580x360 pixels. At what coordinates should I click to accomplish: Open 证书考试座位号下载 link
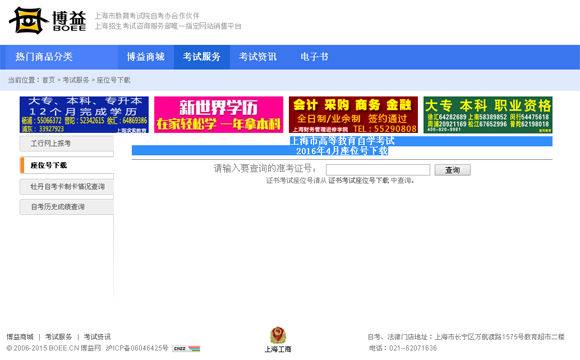tap(358, 181)
